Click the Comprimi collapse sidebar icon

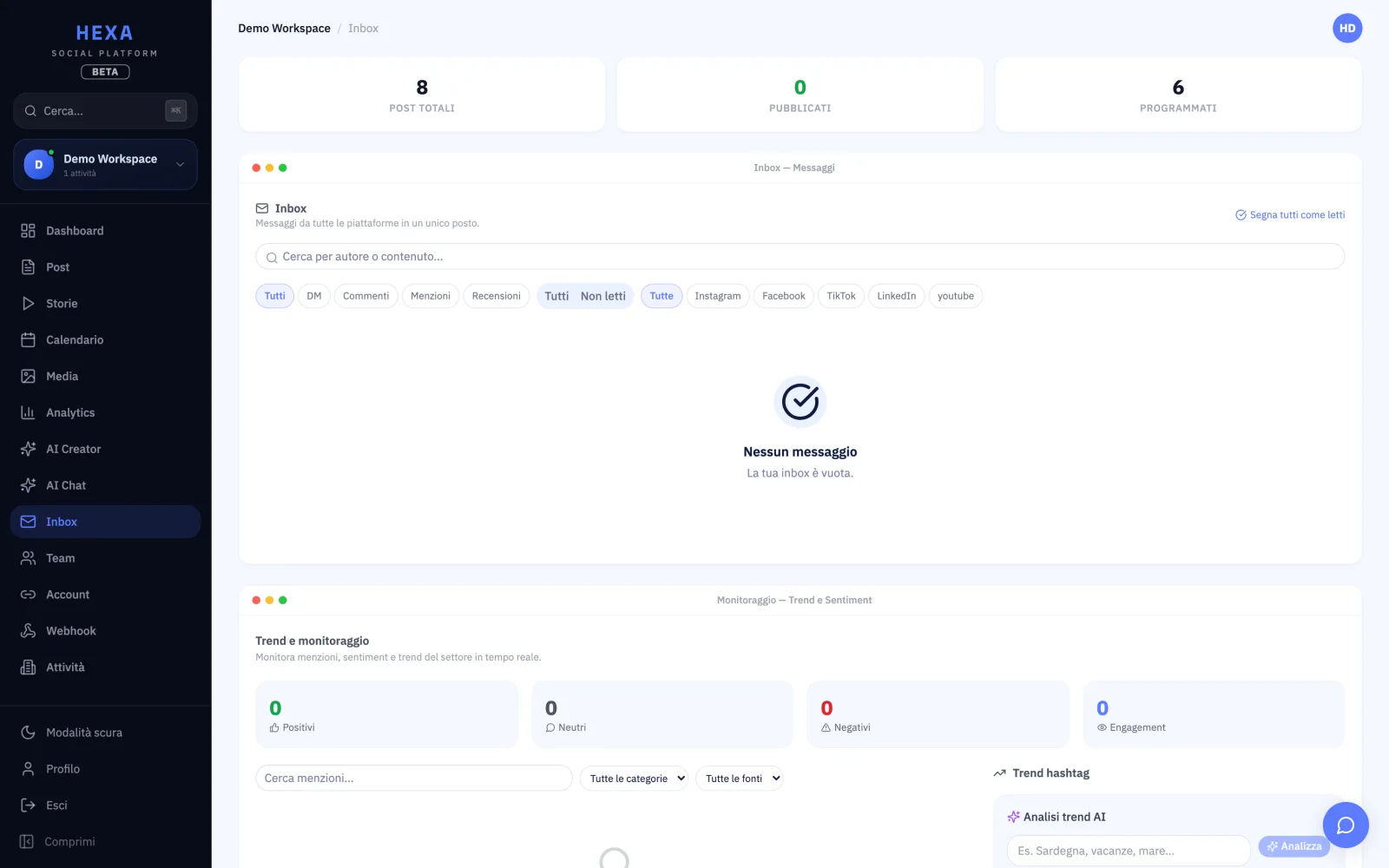[x=27, y=842]
